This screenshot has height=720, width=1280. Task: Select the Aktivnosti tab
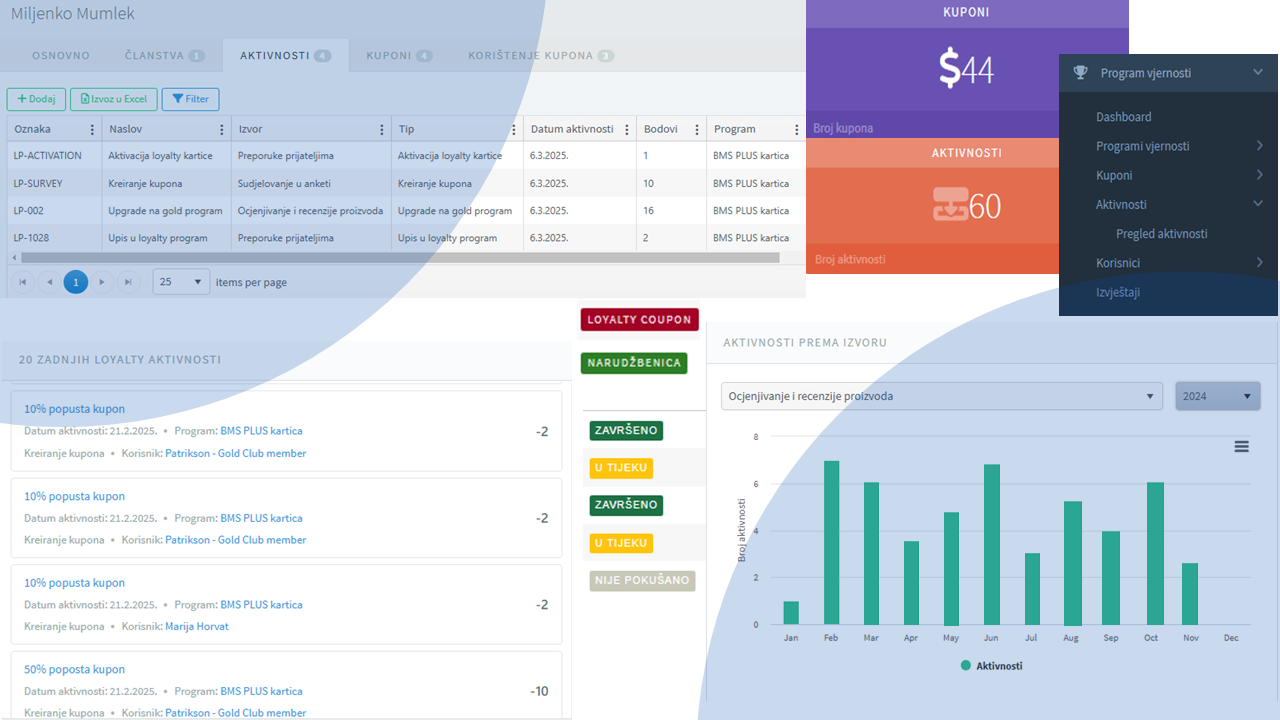pyautogui.click(x=285, y=55)
